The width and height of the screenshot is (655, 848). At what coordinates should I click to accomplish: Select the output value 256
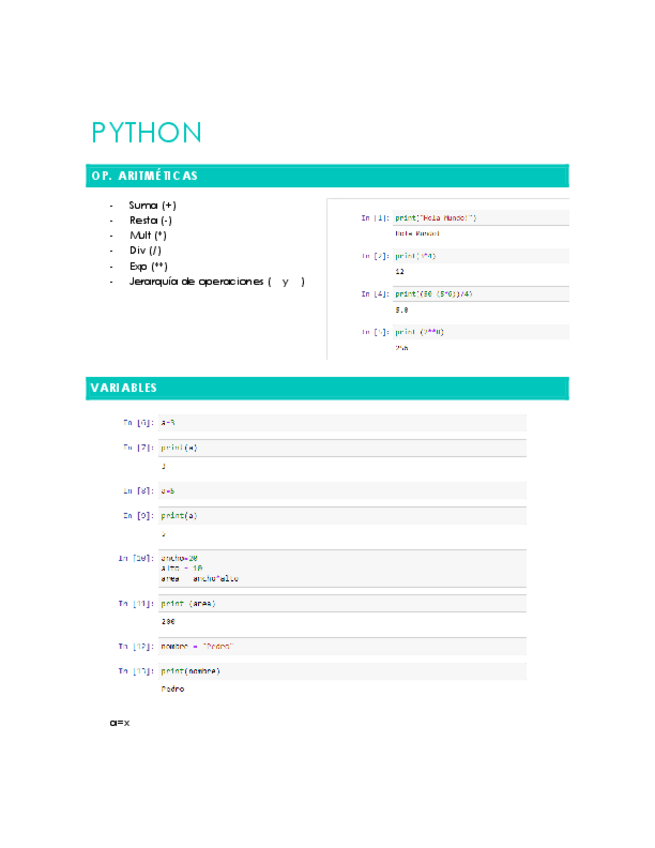(401, 348)
